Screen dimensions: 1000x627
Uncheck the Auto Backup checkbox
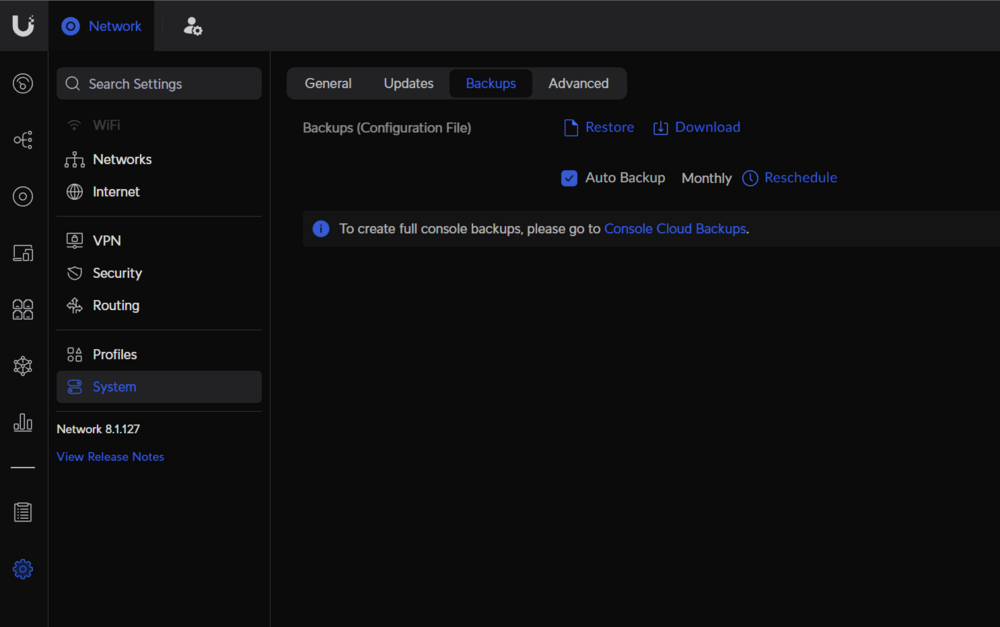tap(569, 178)
